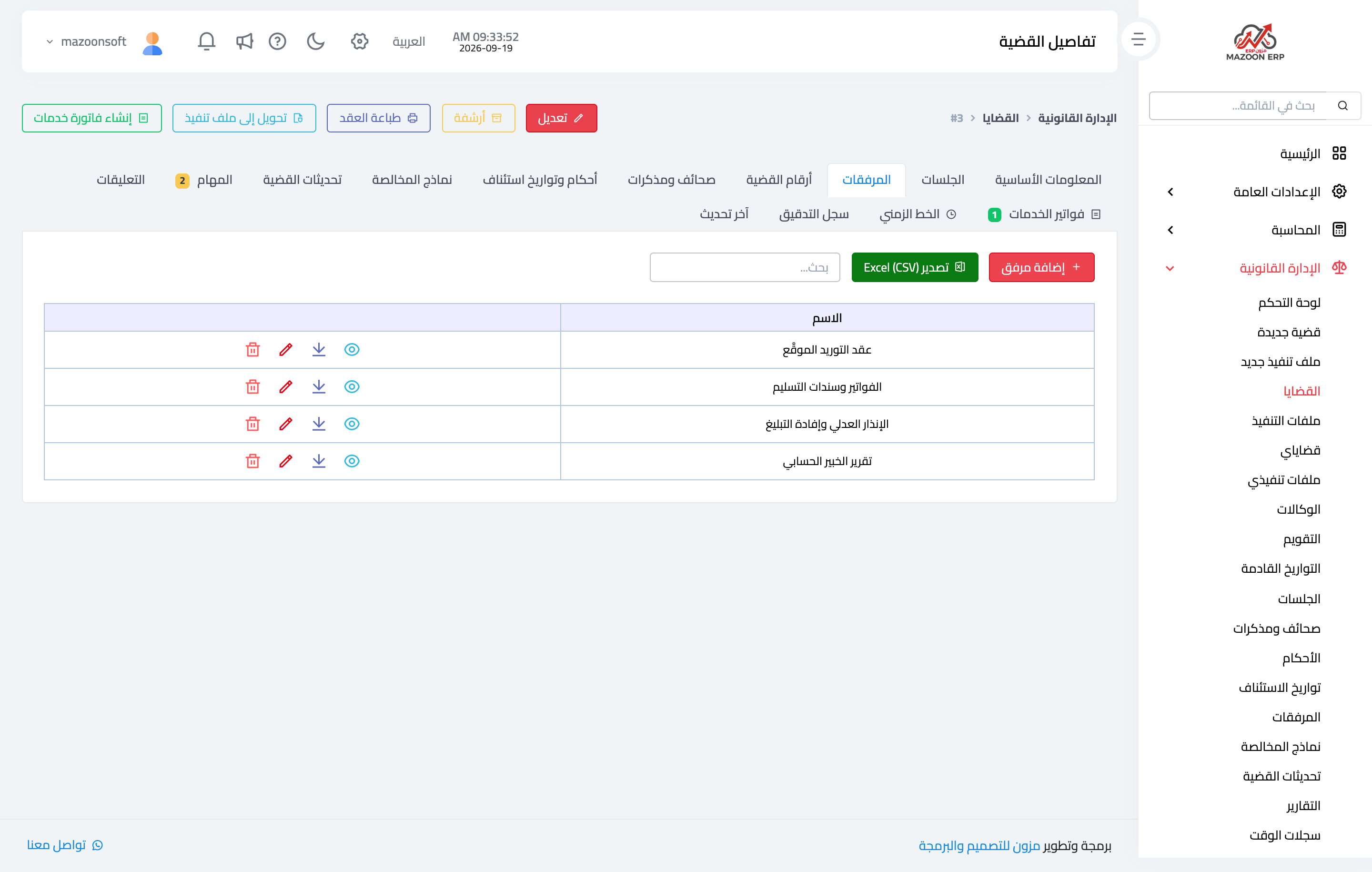Edit the عقد التوريد الموقّع attachment
1372x872 pixels.
click(285, 349)
